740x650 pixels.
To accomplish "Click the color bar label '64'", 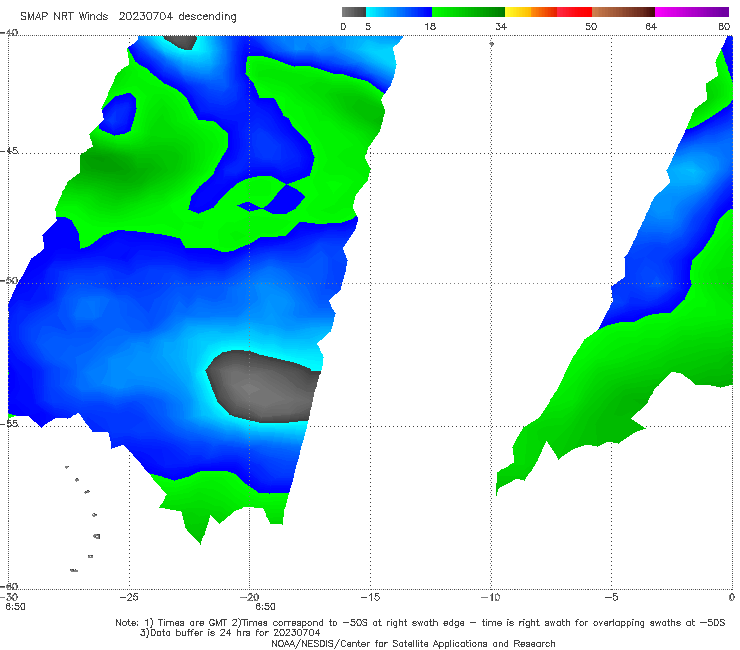I will tap(651, 26).
